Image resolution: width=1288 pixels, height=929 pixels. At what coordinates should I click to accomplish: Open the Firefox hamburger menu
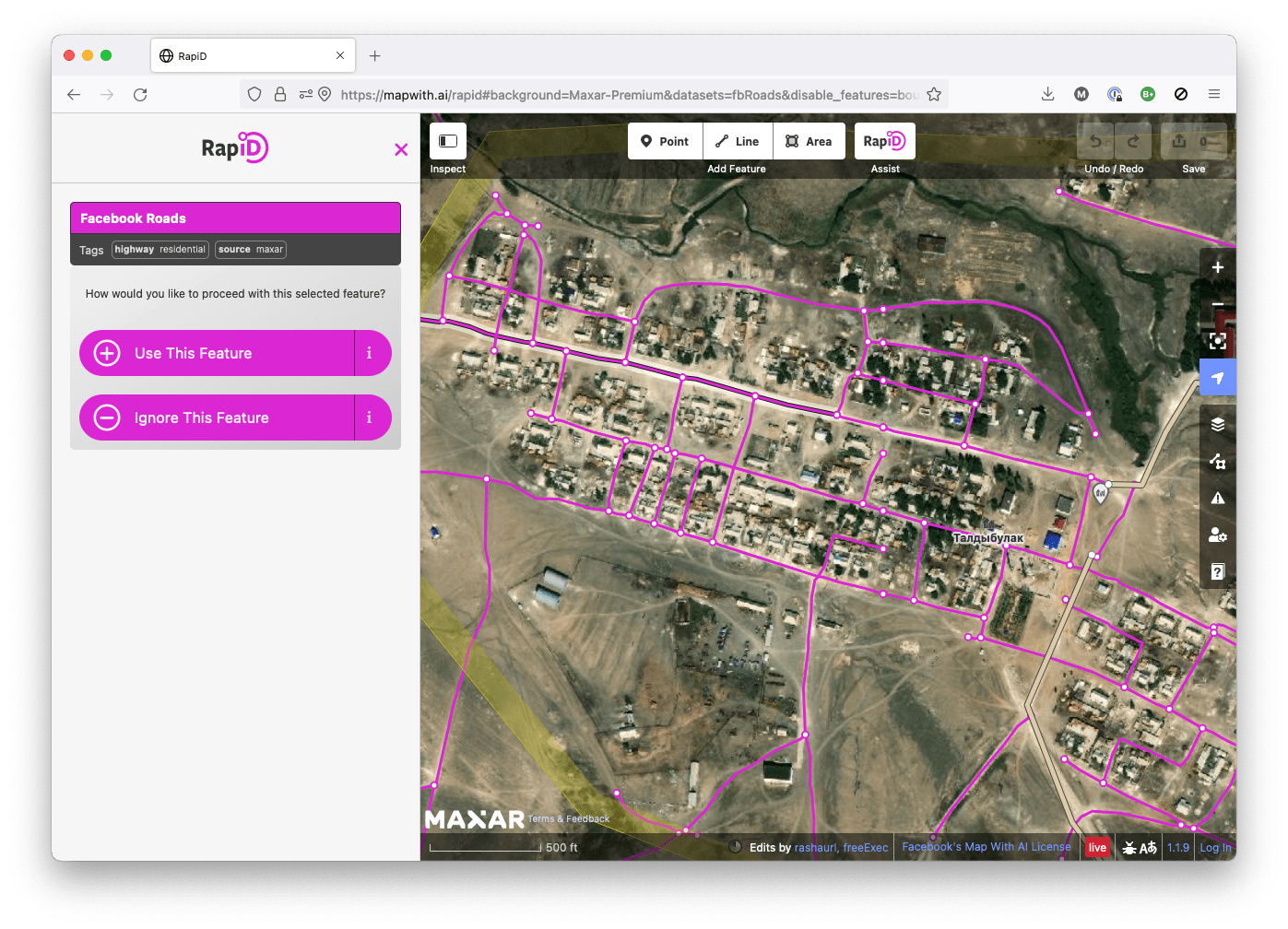coord(1214,93)
